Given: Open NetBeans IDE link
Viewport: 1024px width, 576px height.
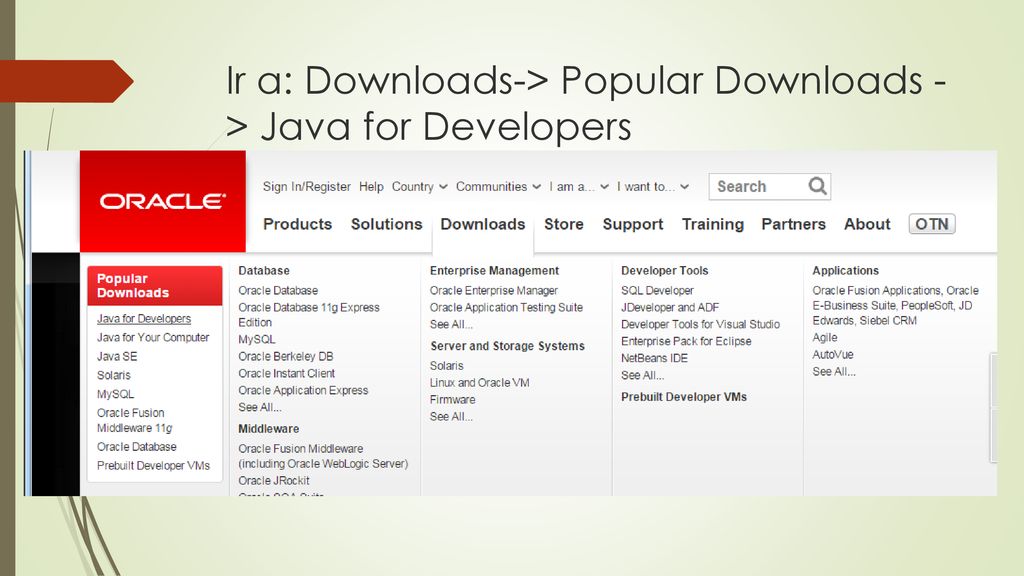Looking at the screenshot, I should [x=654, y=359].
